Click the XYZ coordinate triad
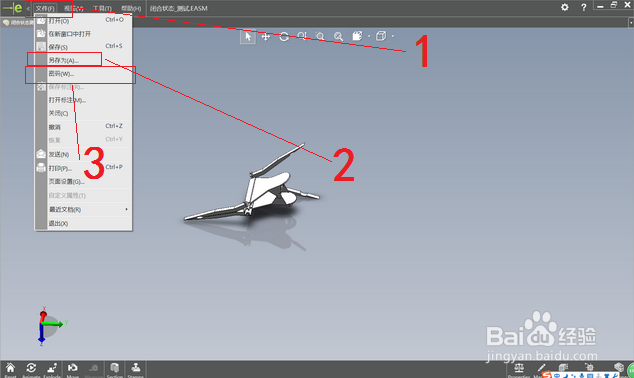 50,326
